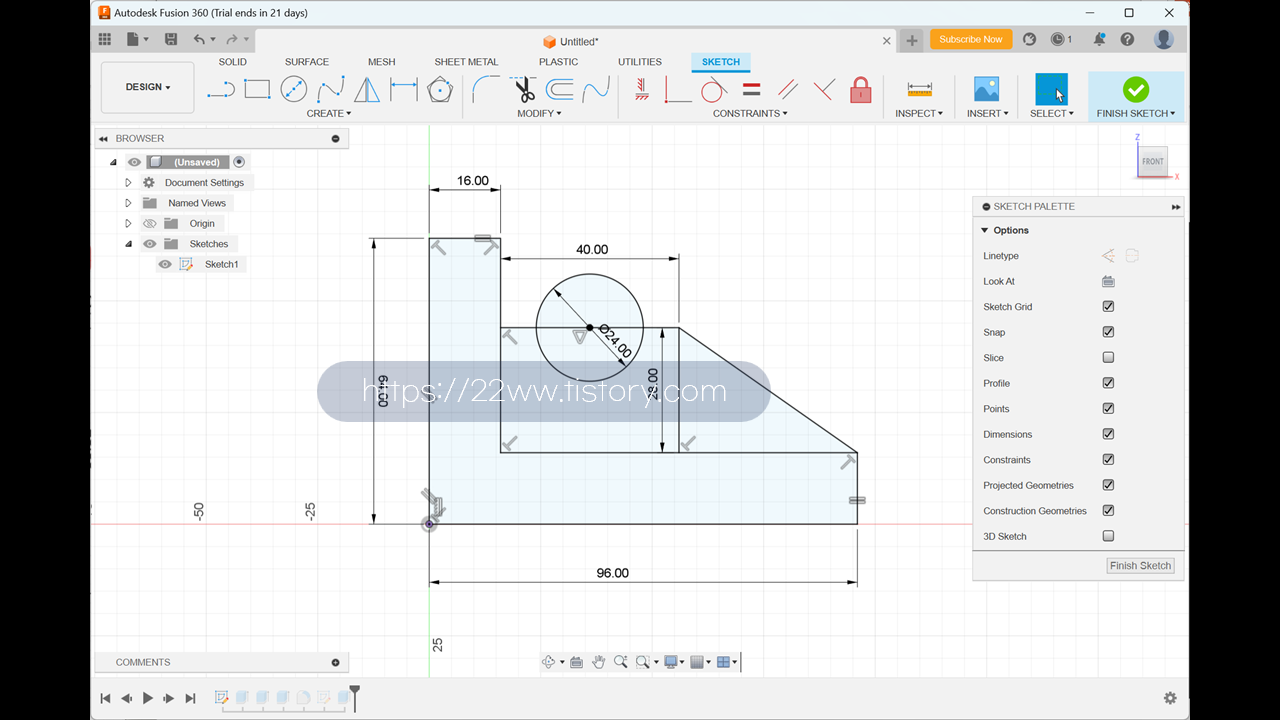Click the Finish Sketch button in palette

(x=1141, y=566)
